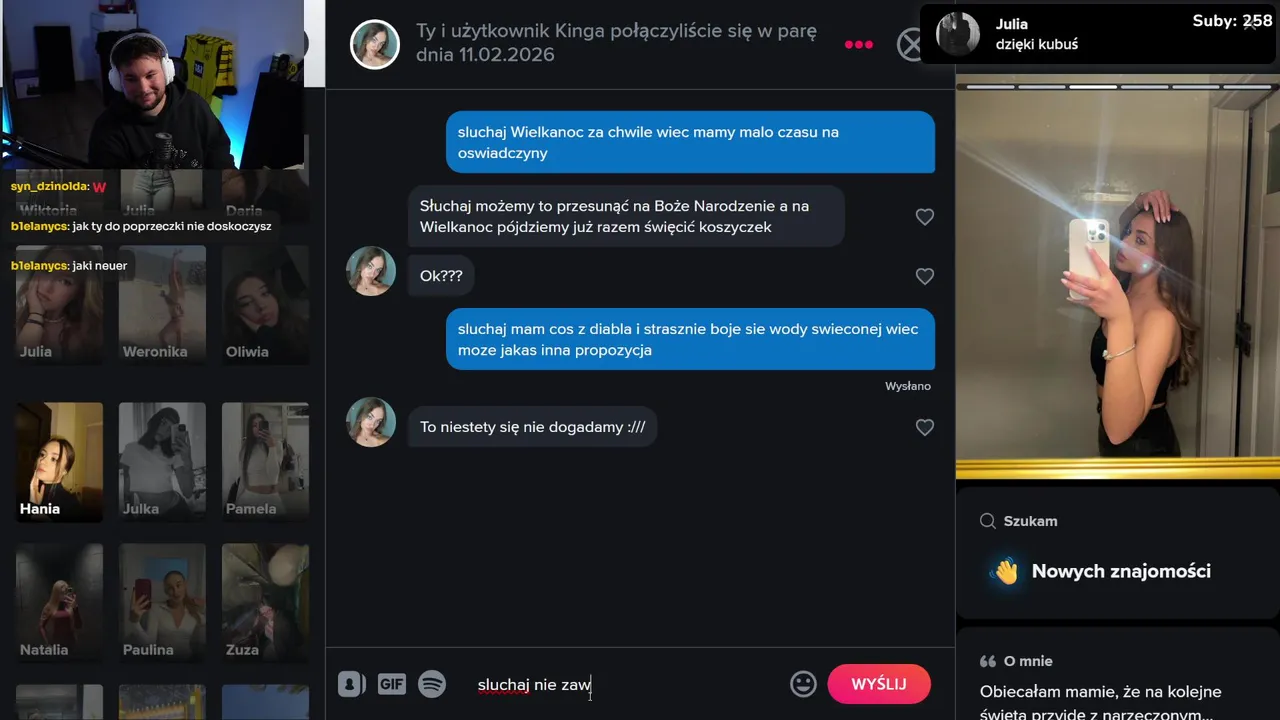This screenshot has width=1280, height=720.
Task: Open Kinga's avatar in chat header
Action: point(375,44)
